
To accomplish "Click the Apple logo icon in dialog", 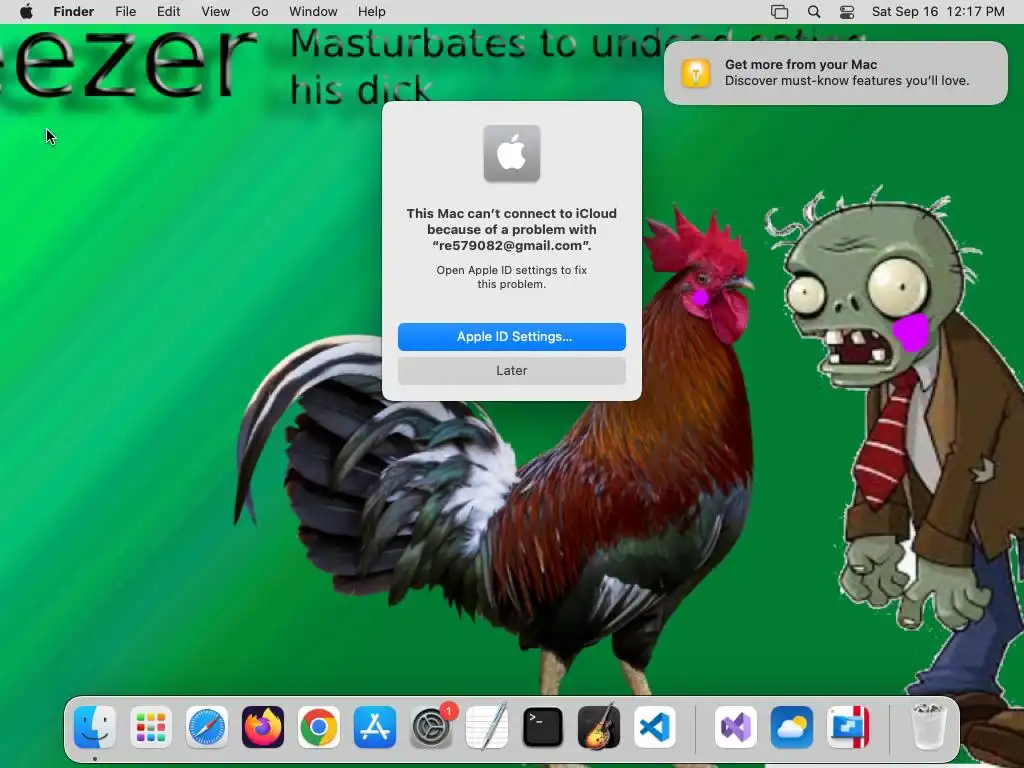I will click(512, 153).
